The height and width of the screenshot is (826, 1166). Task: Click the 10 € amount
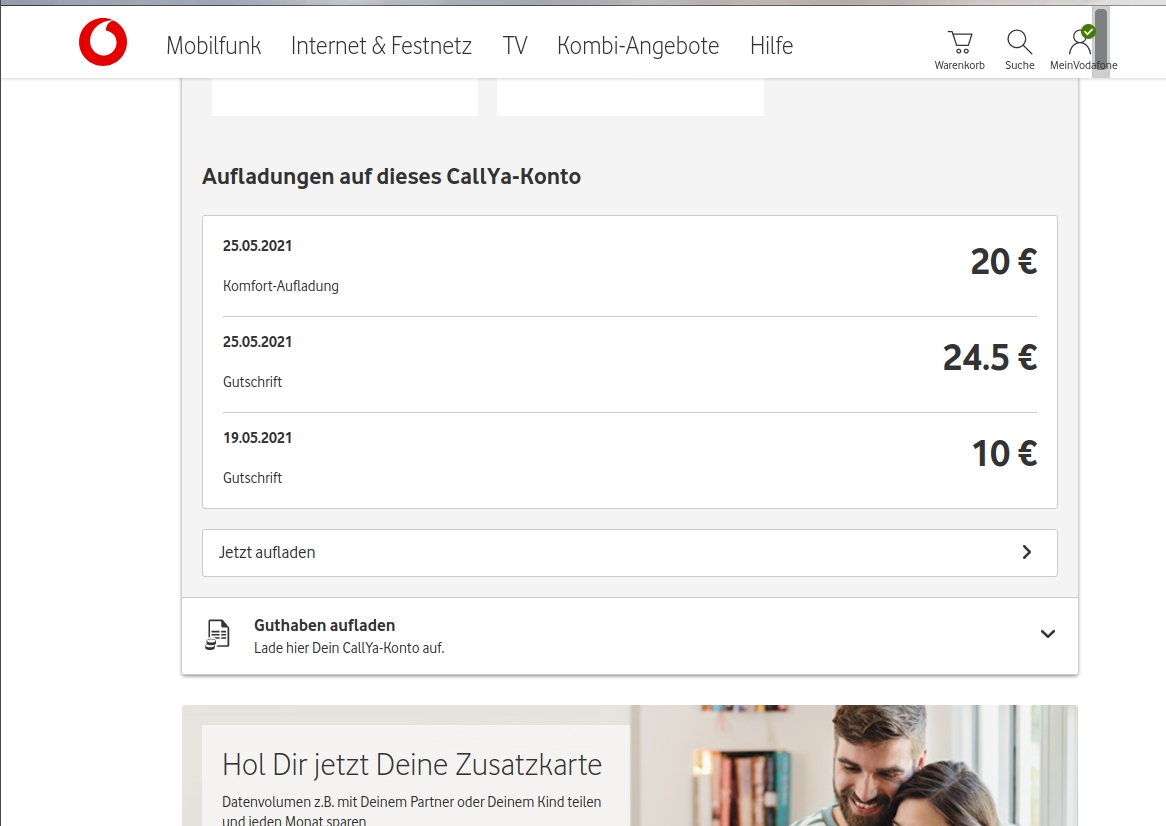(x=1004, y=454)
